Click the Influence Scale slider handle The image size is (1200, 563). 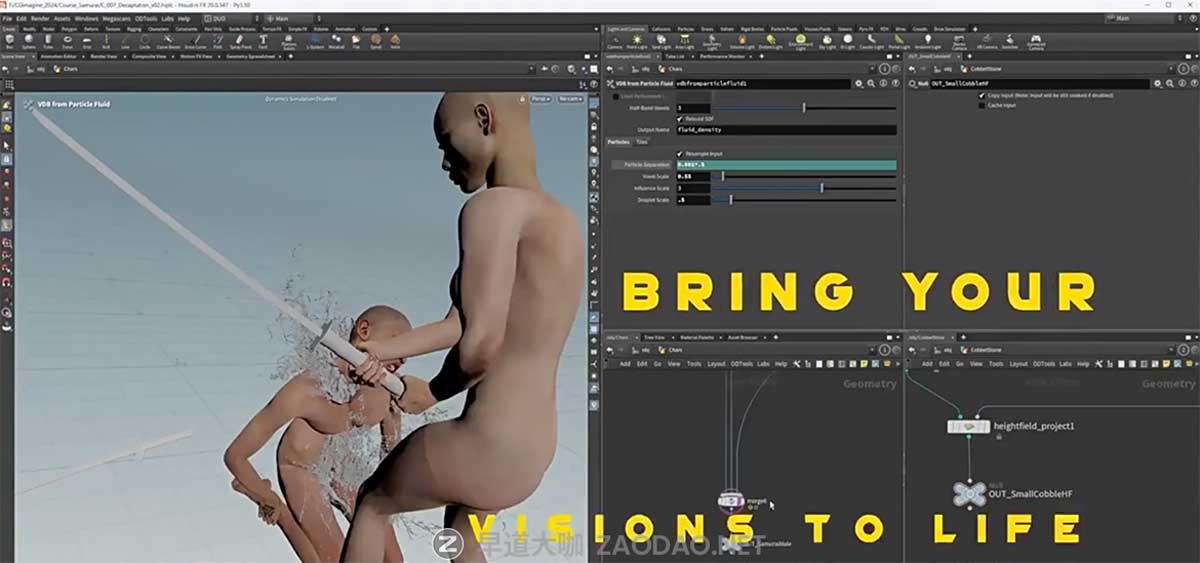coord(822,188)
